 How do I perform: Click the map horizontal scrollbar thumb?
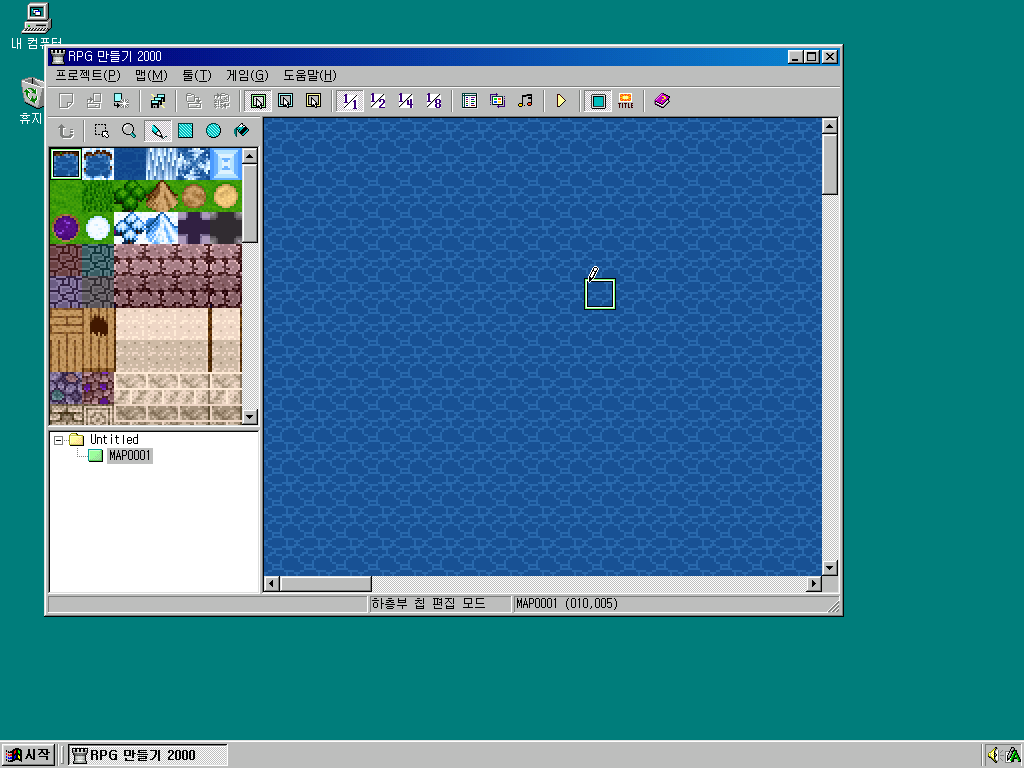[x=326, y=584]
